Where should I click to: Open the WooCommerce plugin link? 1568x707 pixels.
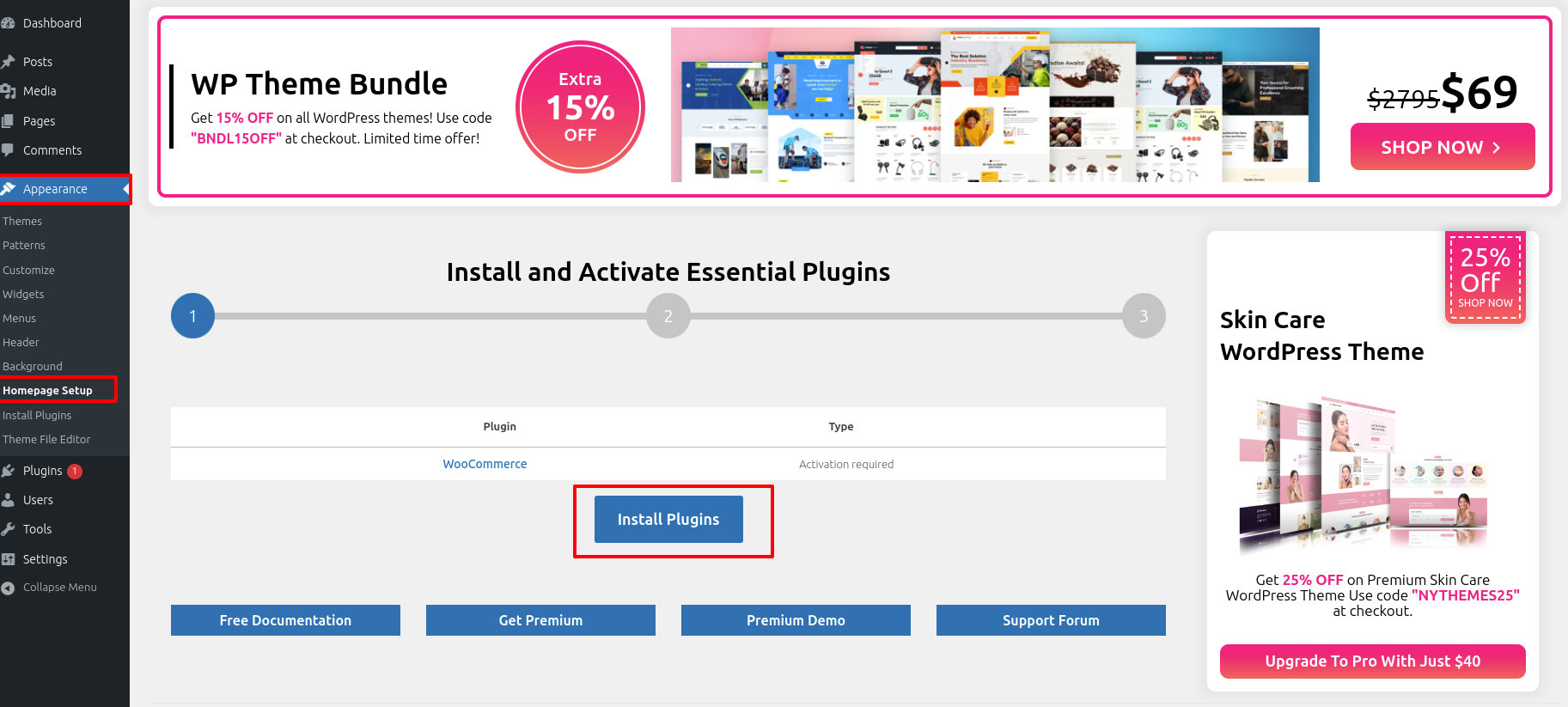pyautogui.click(x=485, y=464)
